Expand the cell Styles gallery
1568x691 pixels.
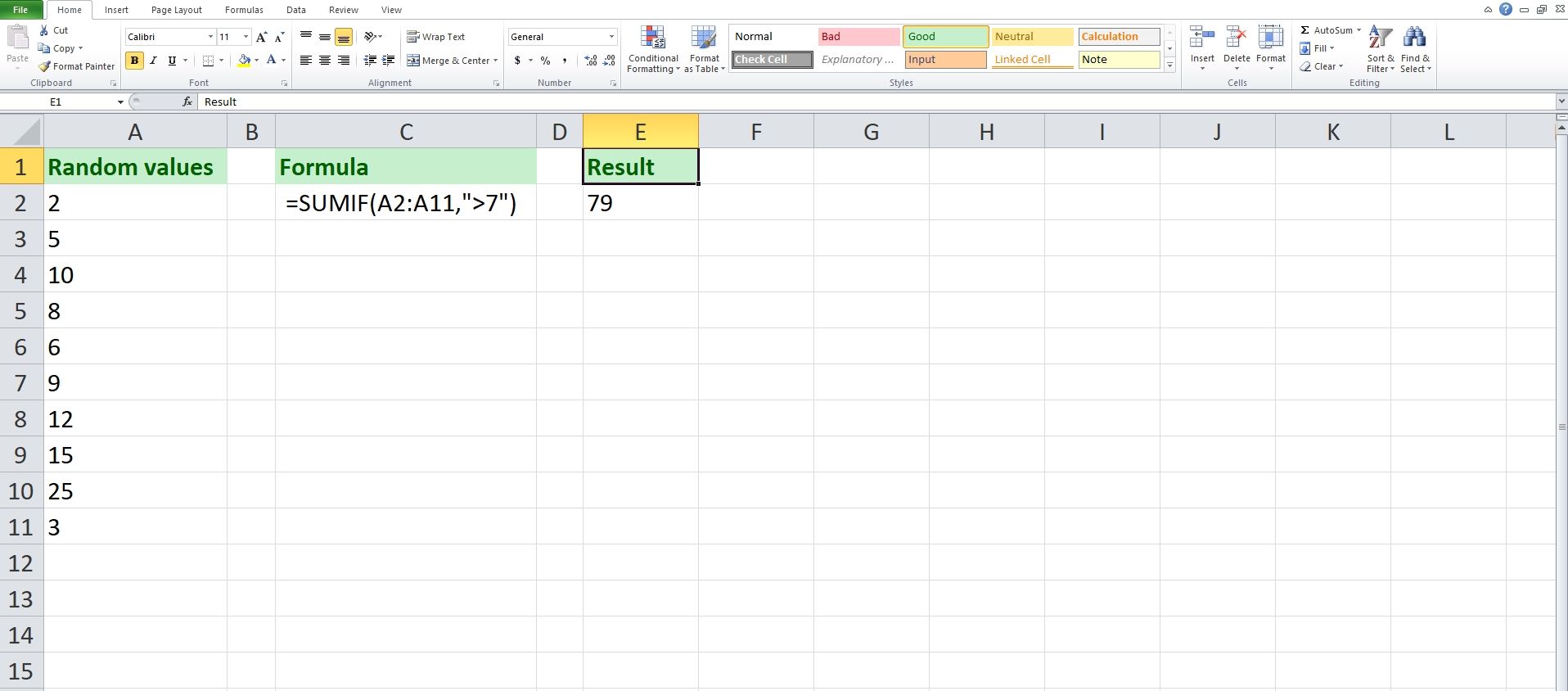click(1170, 65)
